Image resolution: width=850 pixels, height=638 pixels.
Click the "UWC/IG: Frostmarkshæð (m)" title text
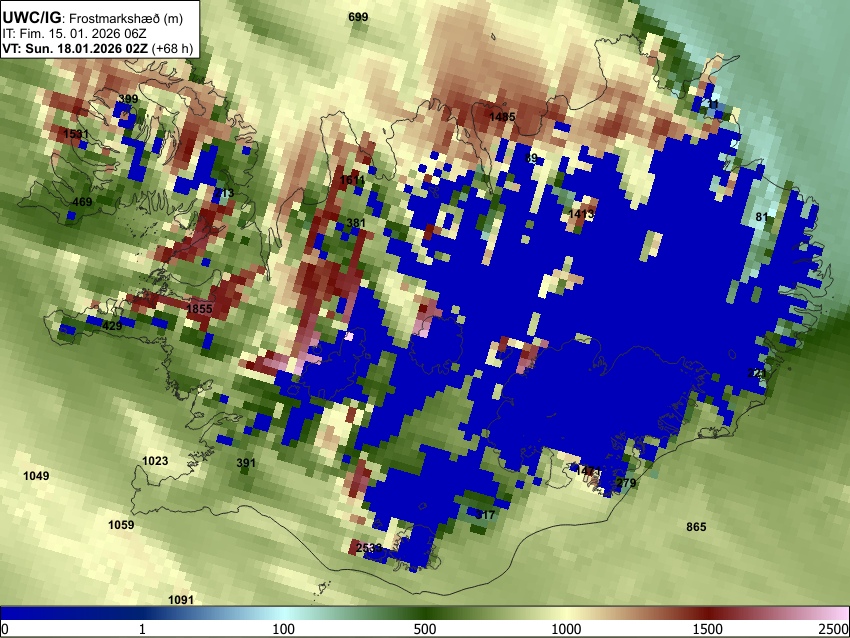(93, 18)
